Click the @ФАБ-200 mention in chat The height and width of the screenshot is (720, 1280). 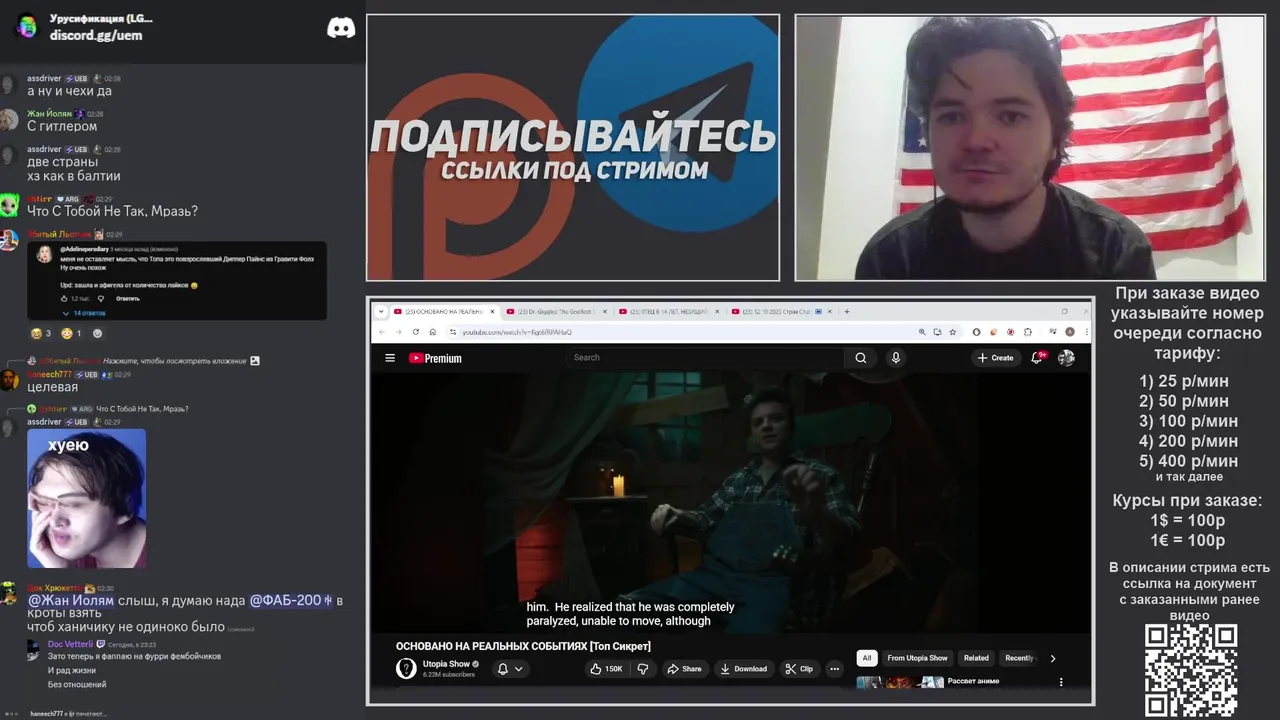point(291,601)
